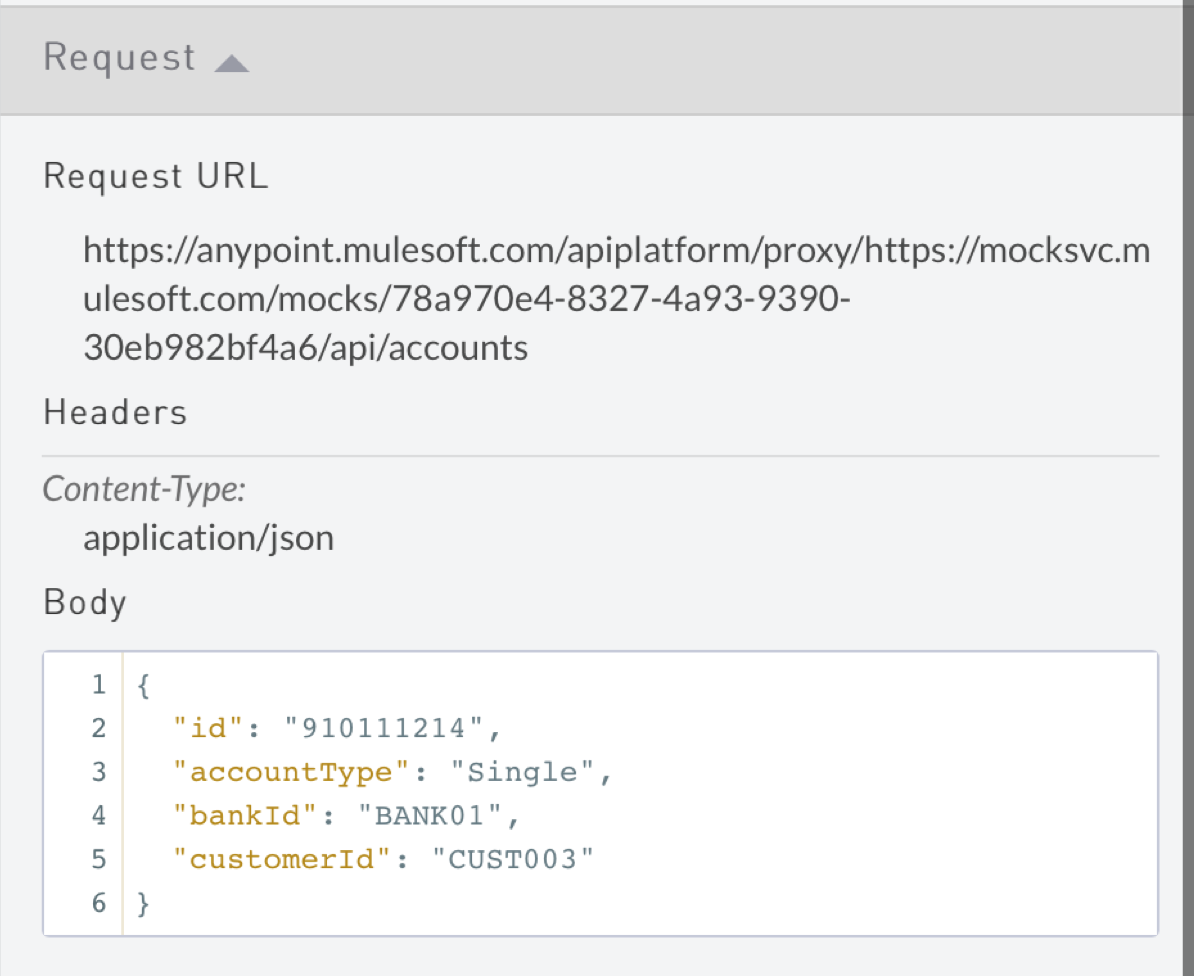Viewport: 1194px width, 978px height.
Task: Click the Body section label
Action: 85,603
